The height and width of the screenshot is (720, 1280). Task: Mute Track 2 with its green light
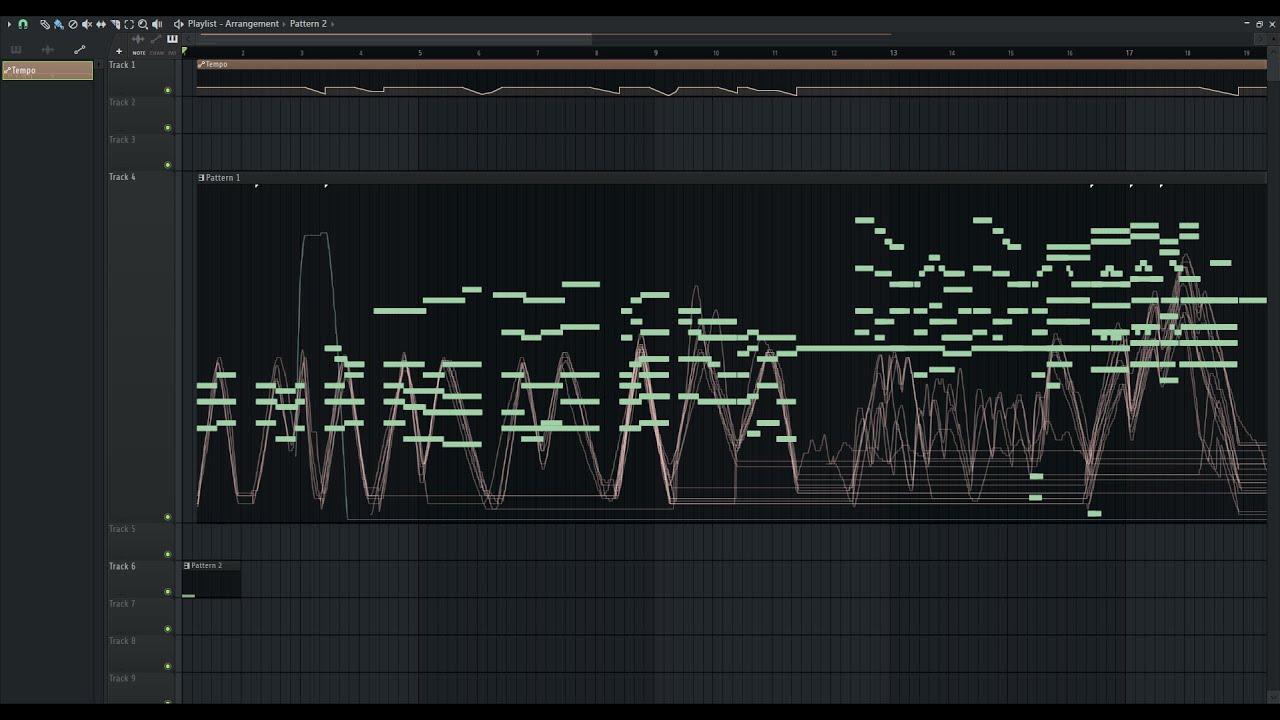click(167, 127)
